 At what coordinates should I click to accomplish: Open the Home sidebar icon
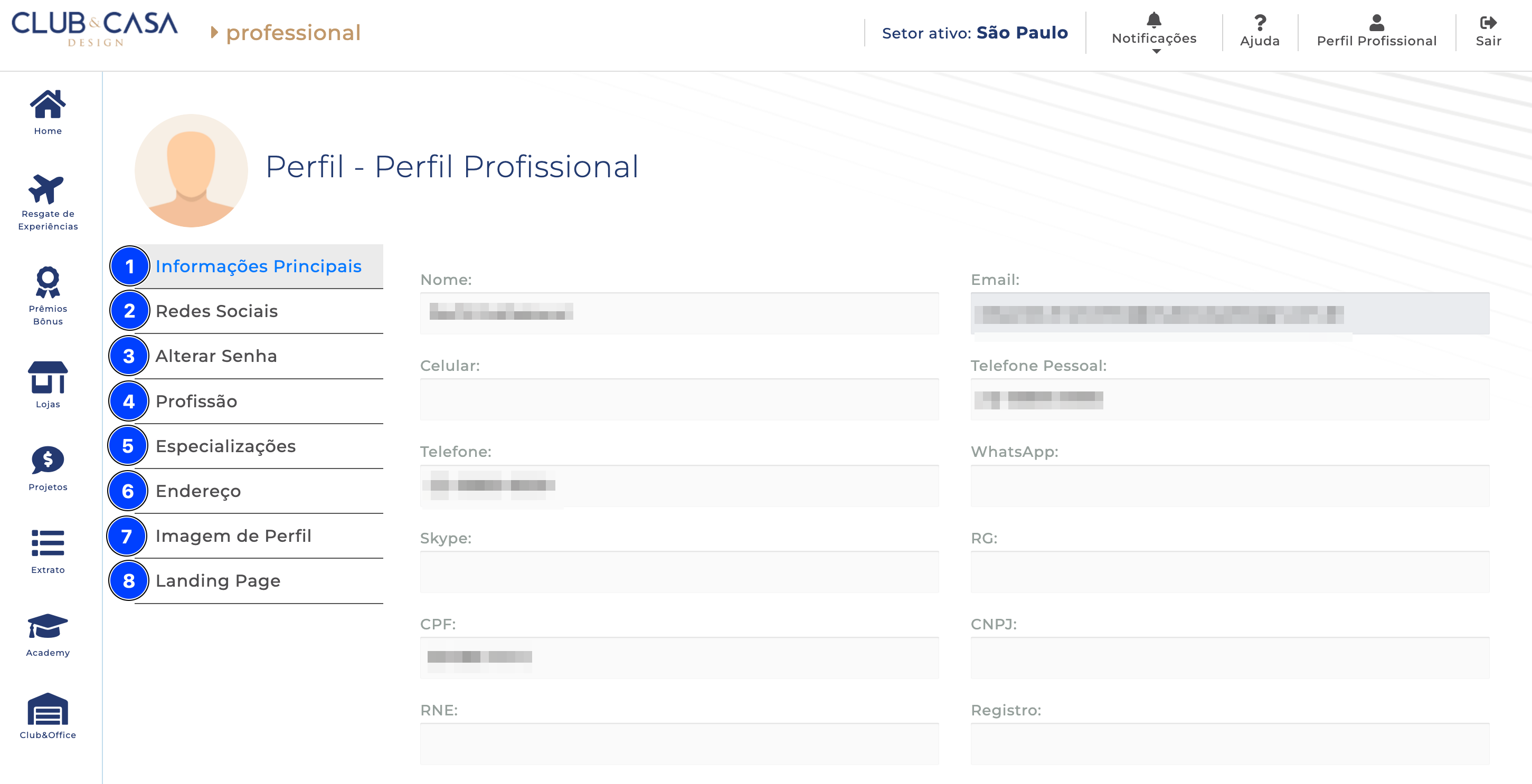(48, 104)
